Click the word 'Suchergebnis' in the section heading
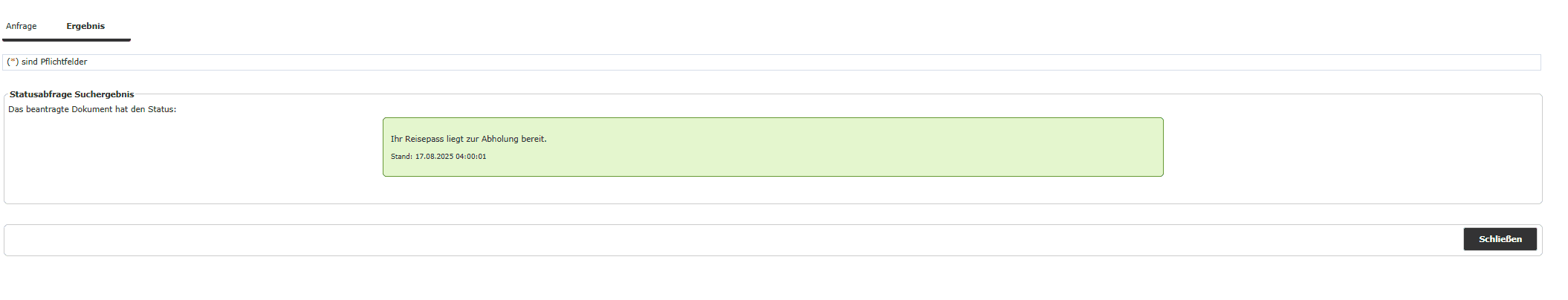This screenshot has height=300, width=1568. point(104,94)
